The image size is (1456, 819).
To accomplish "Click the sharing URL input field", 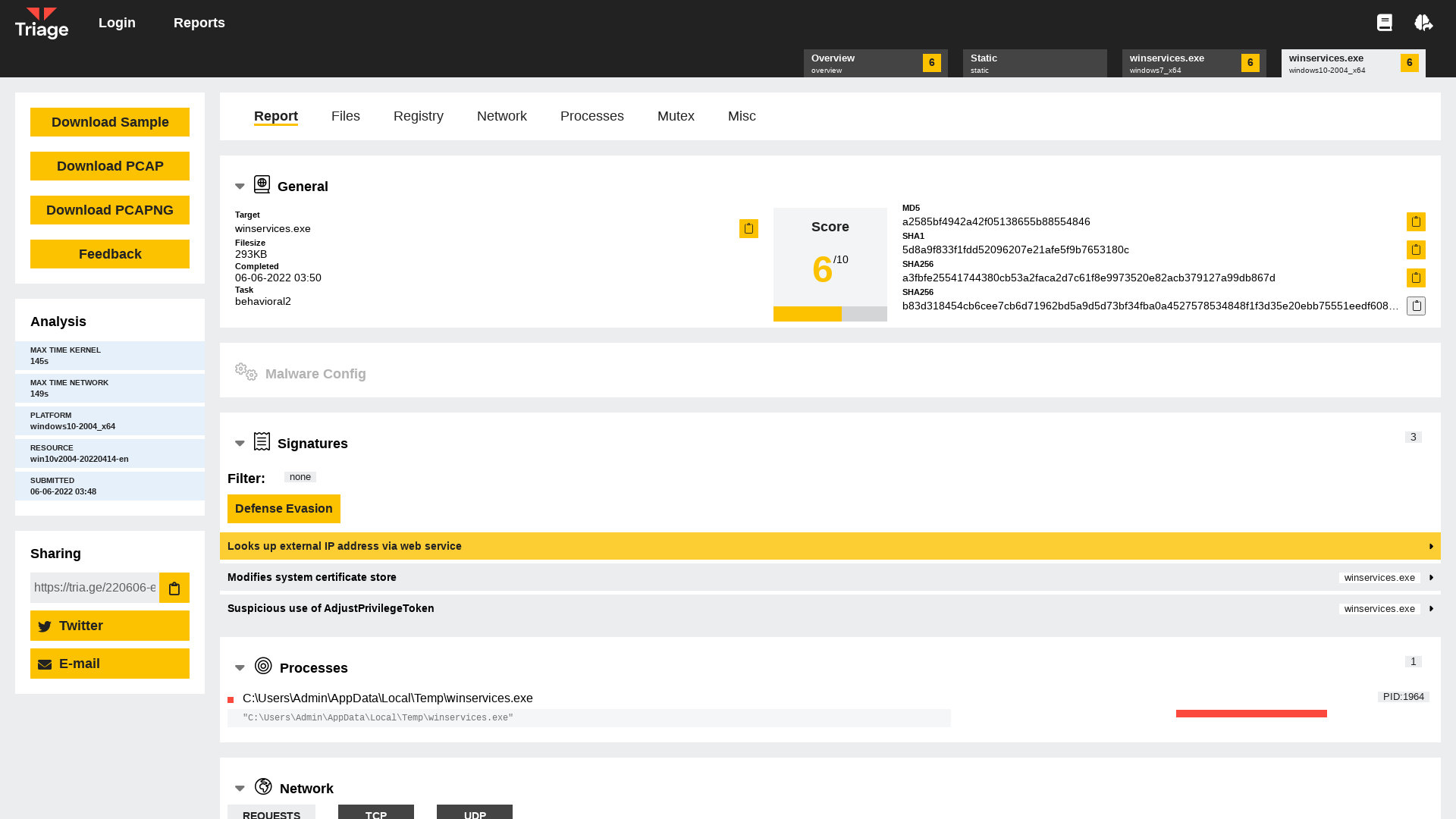I will 95,588.
